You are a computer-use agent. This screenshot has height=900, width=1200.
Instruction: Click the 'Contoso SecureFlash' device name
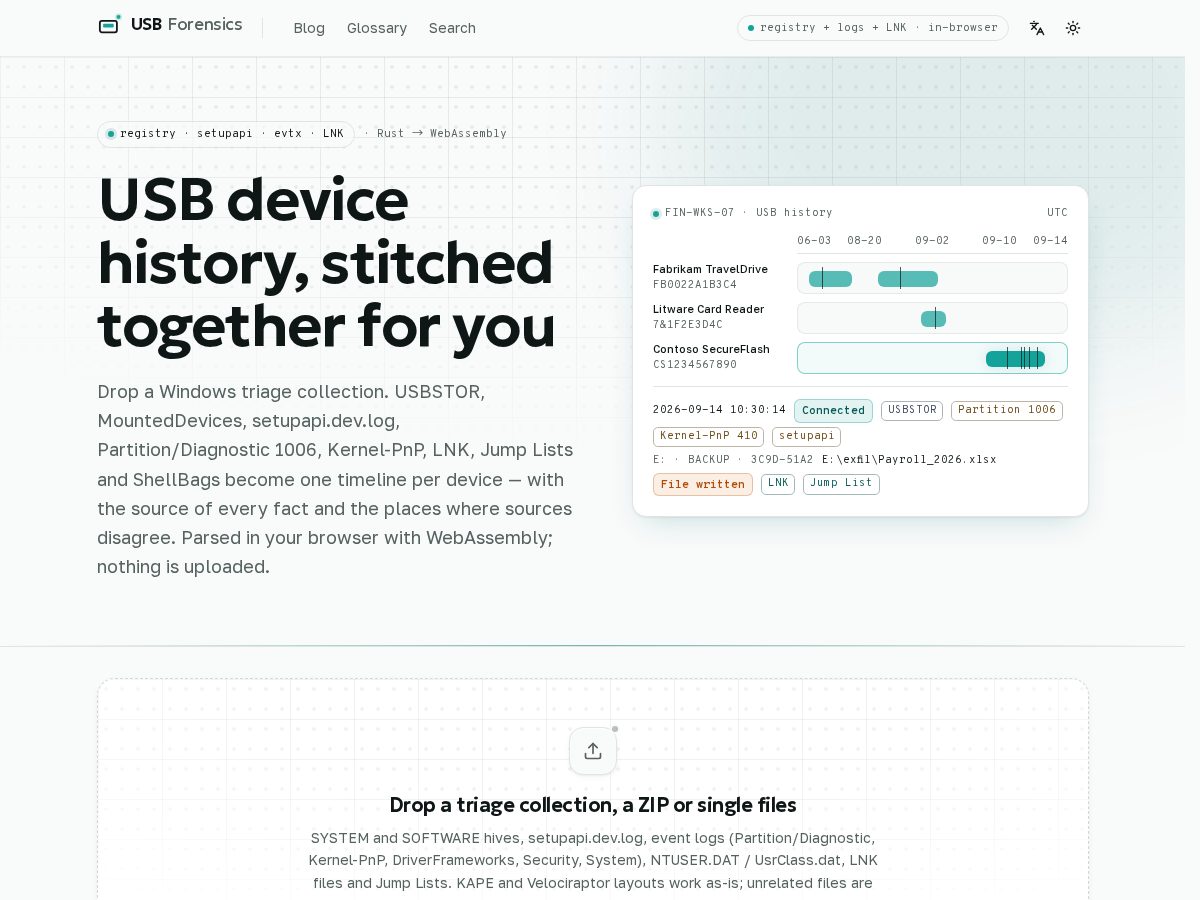[711, 350]
